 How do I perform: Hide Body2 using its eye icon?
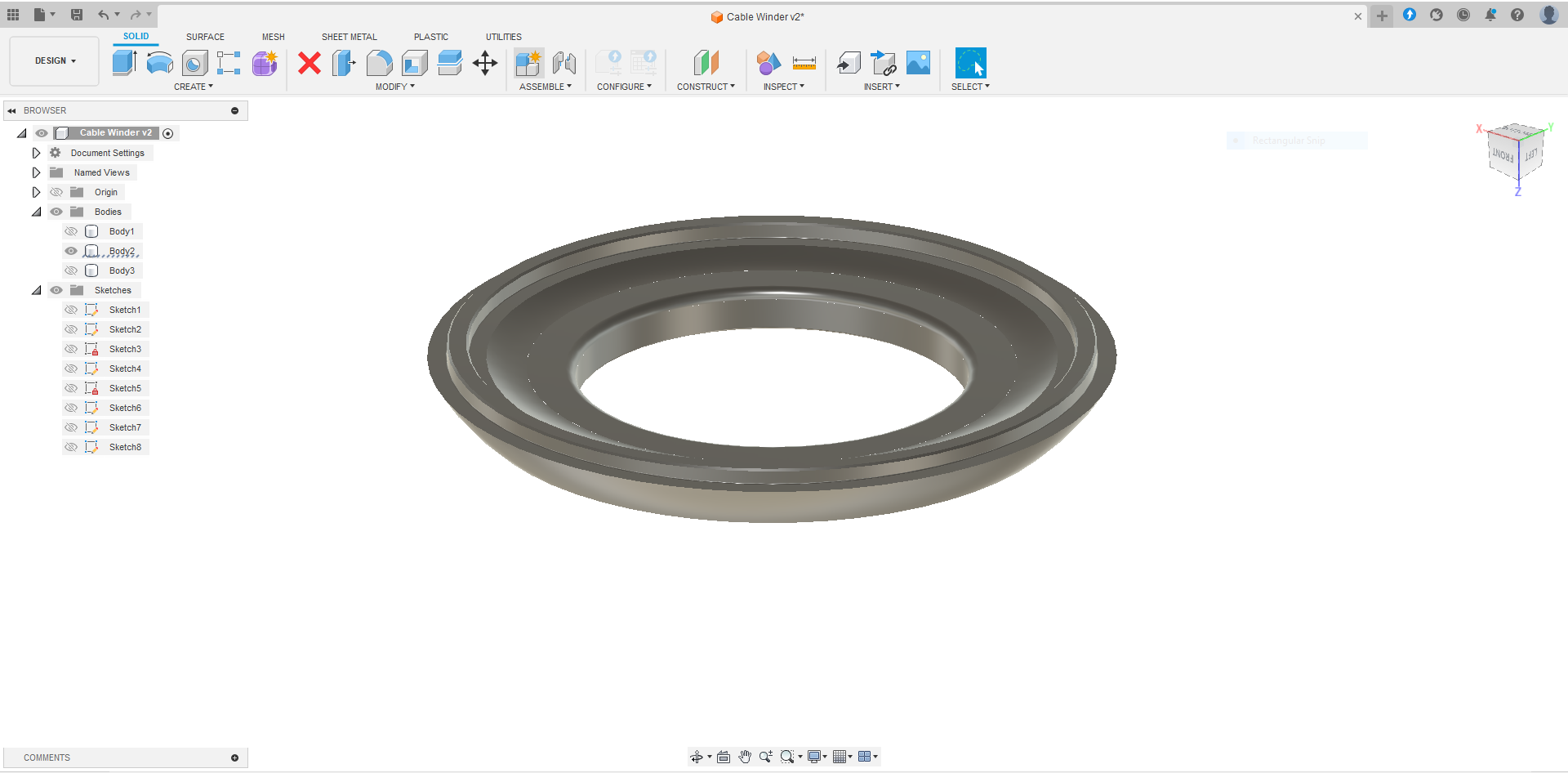click(x=71, y=251)
